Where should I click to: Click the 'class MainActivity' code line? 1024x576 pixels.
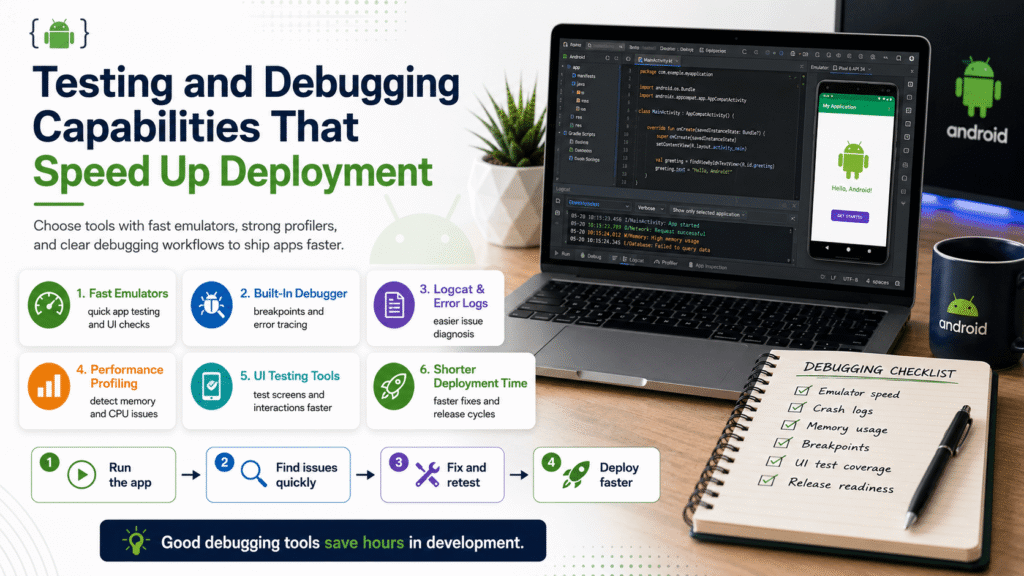[686, 113]
